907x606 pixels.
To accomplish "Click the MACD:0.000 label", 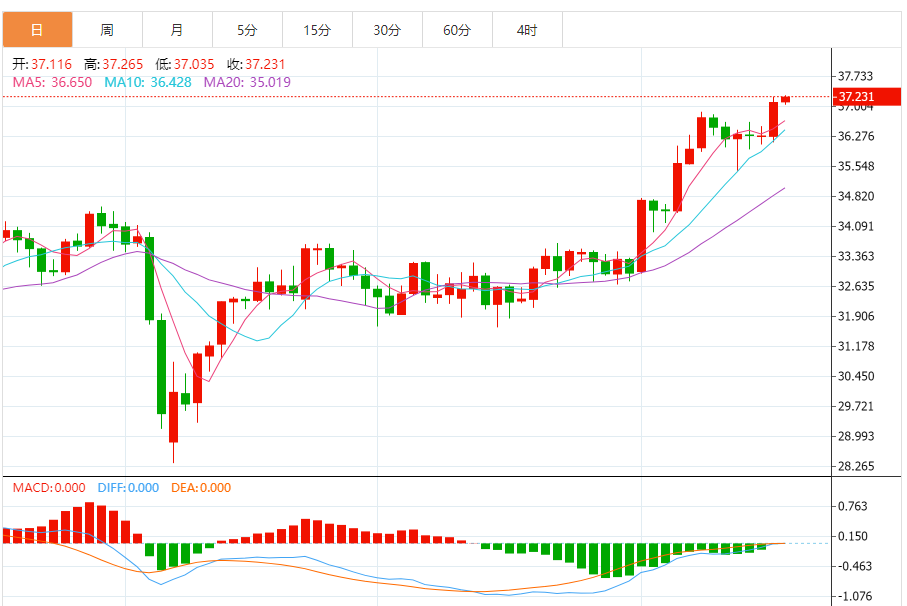I will coord(49,487).
